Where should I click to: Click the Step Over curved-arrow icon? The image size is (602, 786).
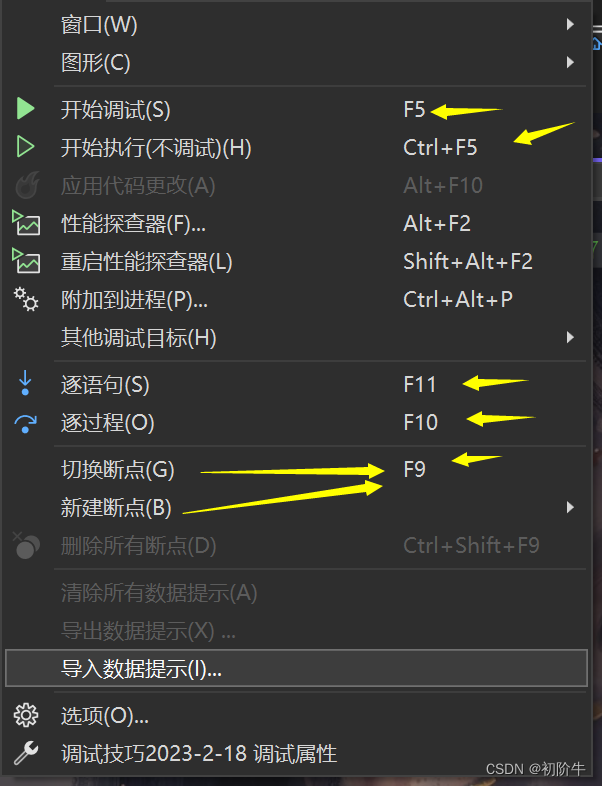pyautogui.click(x=26, y=423)
